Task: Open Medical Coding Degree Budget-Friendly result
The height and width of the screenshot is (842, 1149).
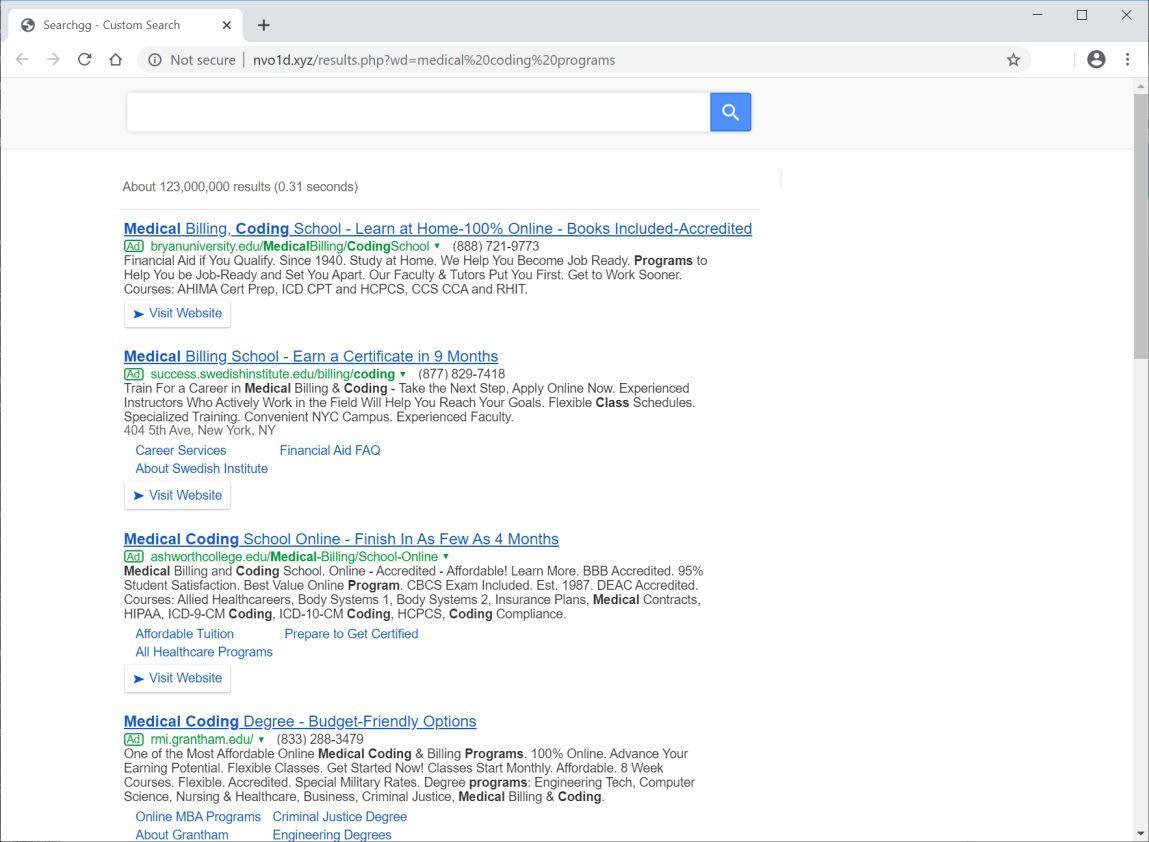Action: pos(300,721)
